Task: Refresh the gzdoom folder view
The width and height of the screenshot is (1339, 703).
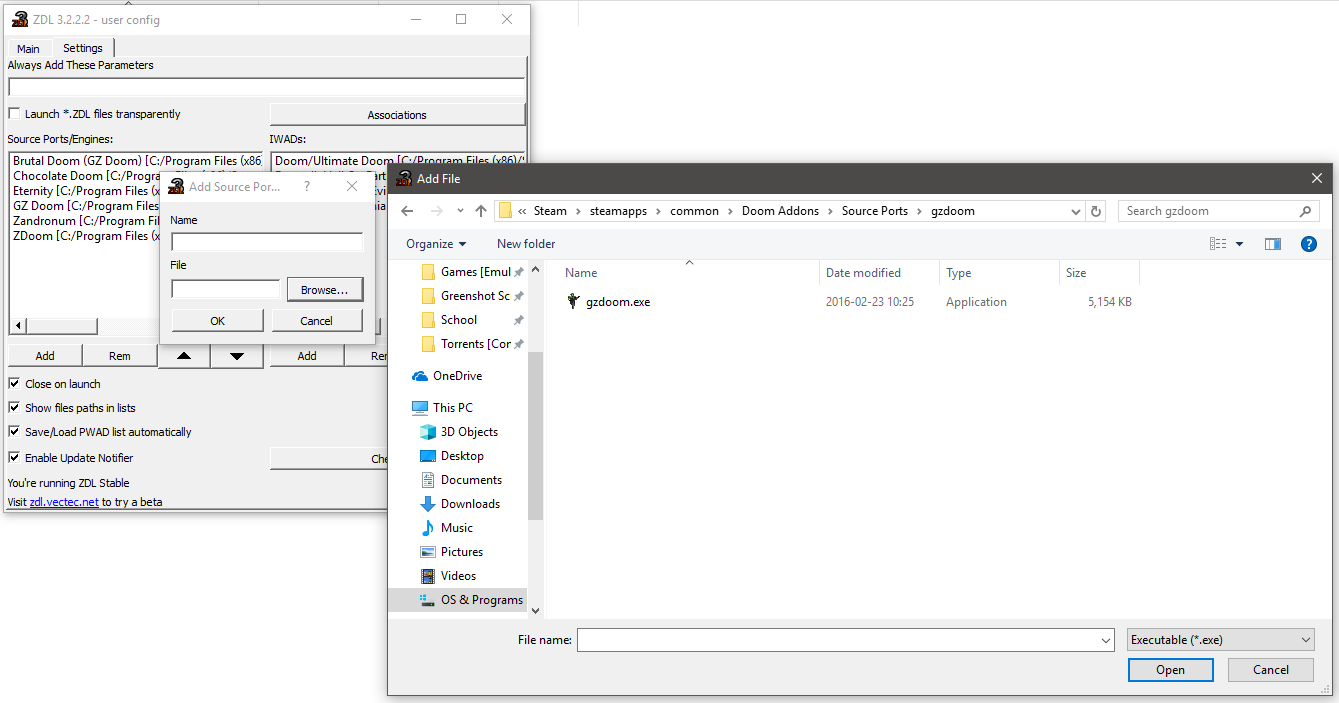Action: click(1096, 211)
